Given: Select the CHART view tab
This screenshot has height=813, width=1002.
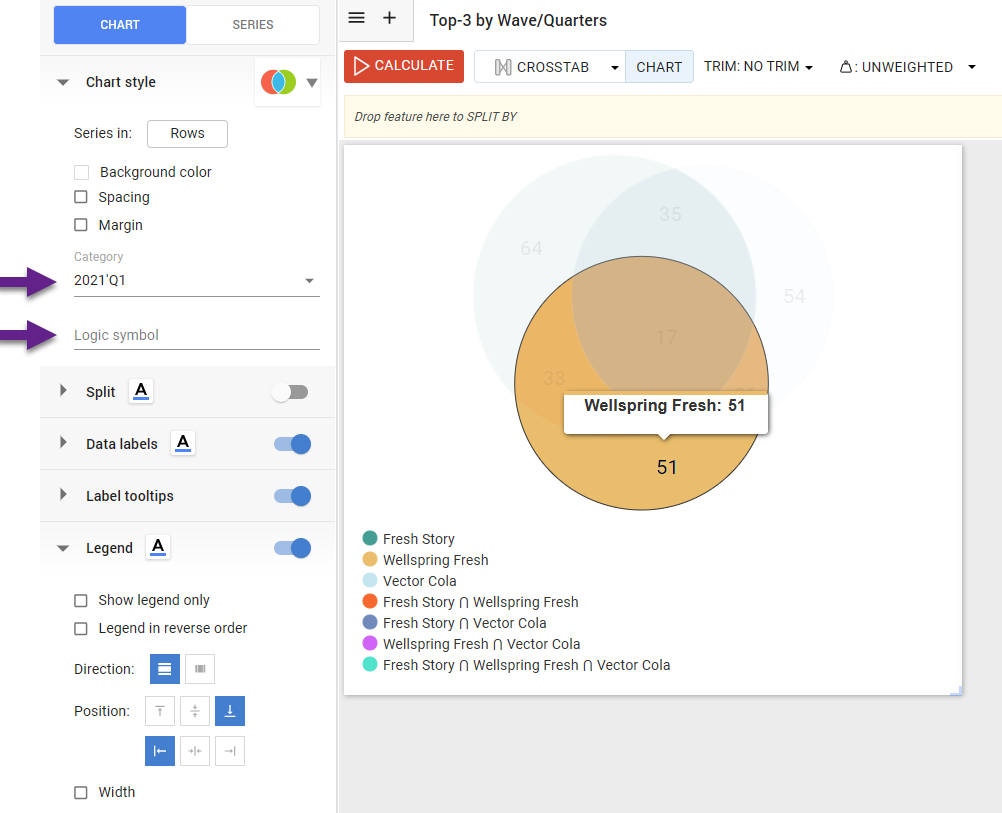Looking at the screenshot, I should coord(659,67).
